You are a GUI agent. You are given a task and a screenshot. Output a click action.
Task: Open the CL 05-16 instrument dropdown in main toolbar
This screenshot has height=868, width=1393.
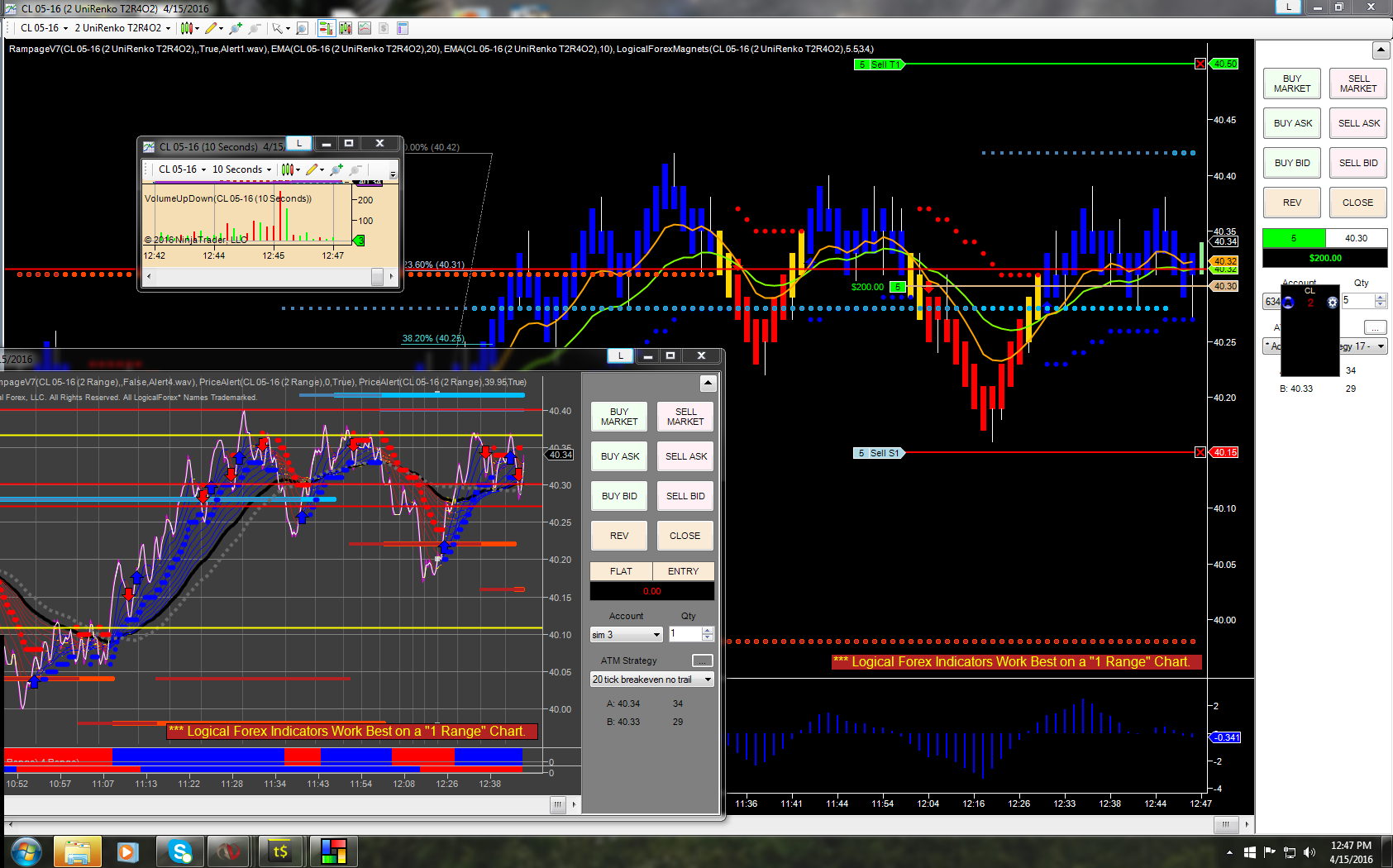[44, 28]
